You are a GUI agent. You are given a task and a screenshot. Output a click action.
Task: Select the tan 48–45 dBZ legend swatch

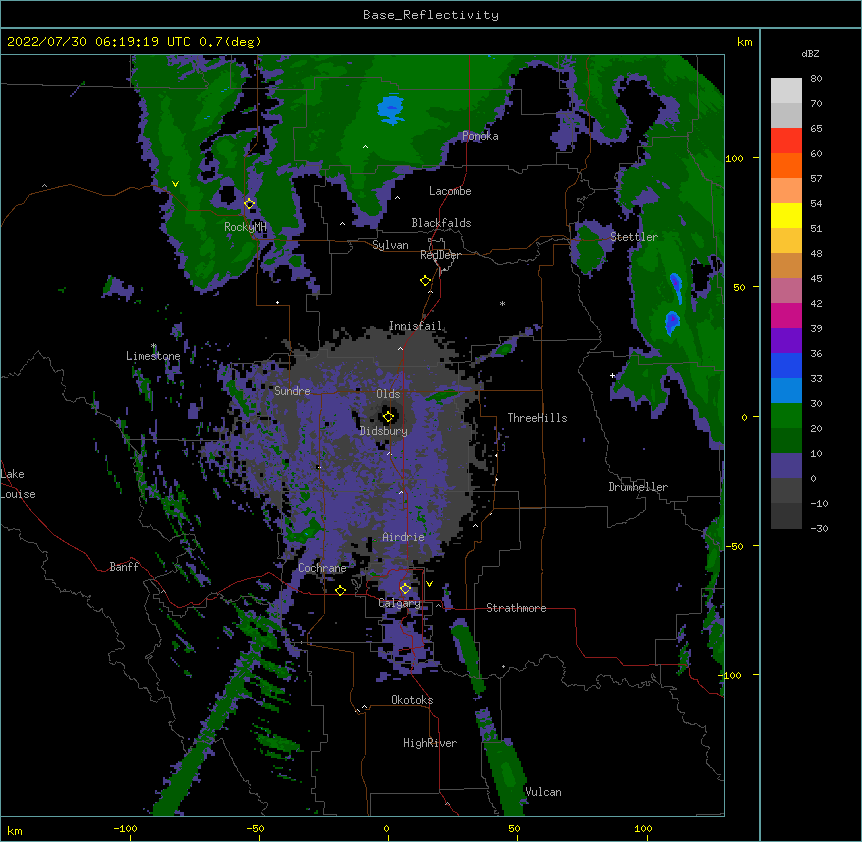tap(786, 265)
